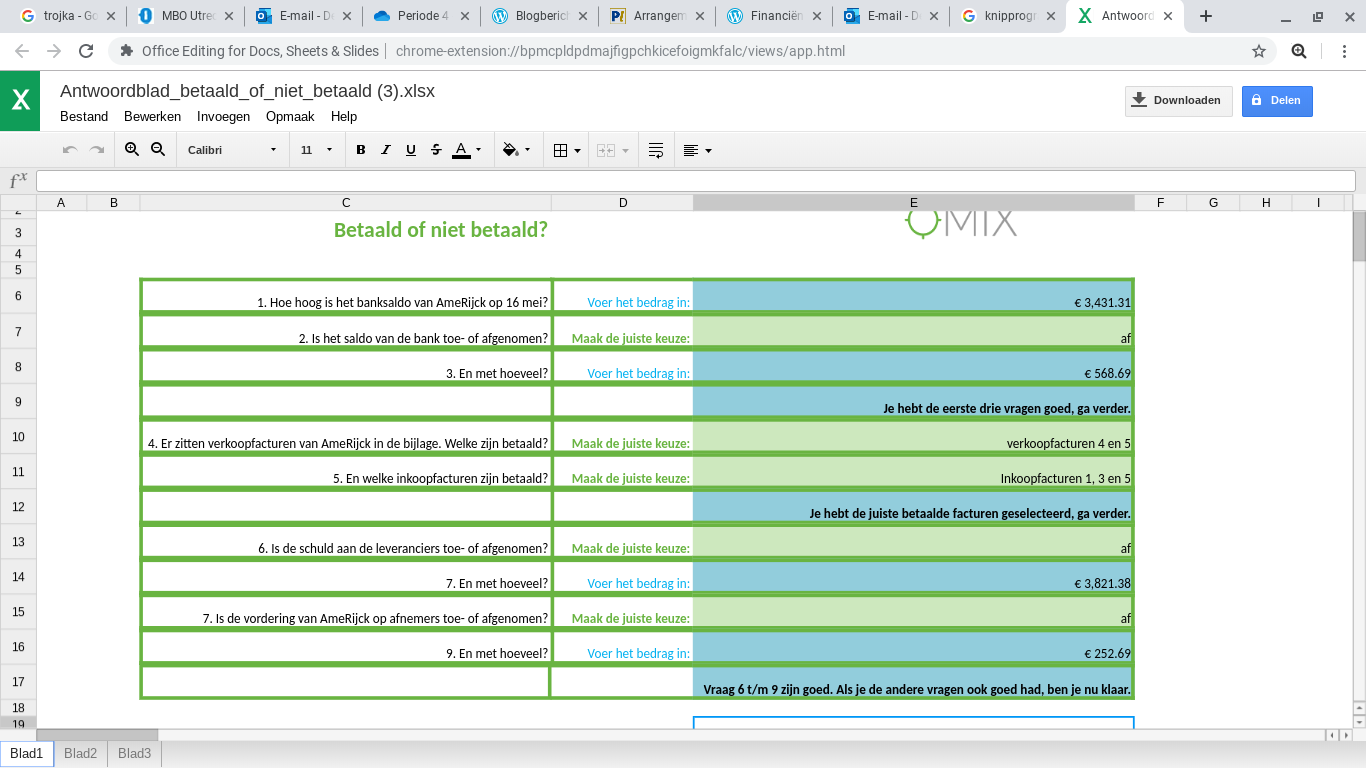
Task: Click the fill color bucket icon
Action: tap(516, 150)
